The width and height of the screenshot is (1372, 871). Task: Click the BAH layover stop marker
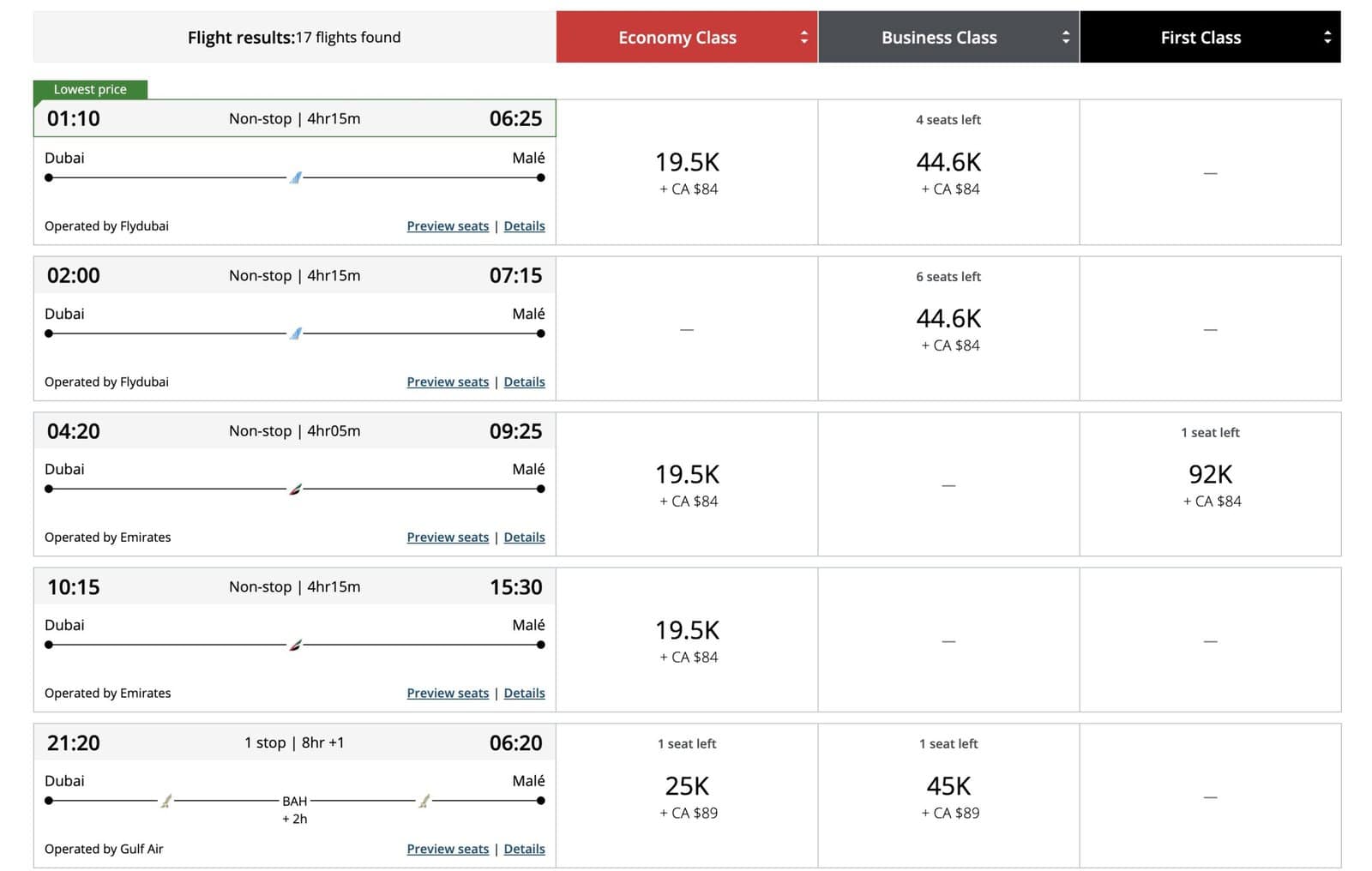click(x=294, y=801)
